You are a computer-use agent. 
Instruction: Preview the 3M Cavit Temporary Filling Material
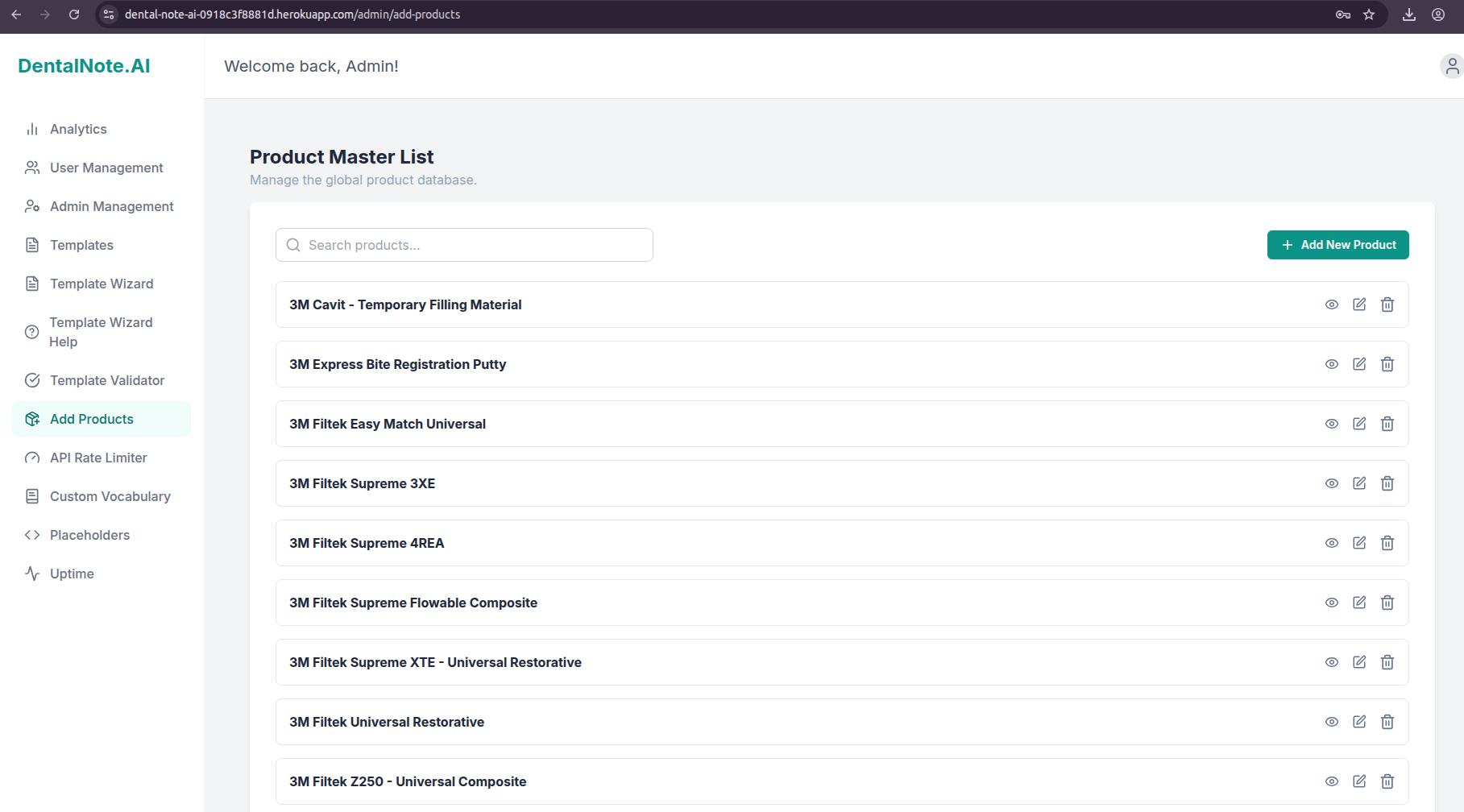pyautogui.click(x=1331, y=304)
